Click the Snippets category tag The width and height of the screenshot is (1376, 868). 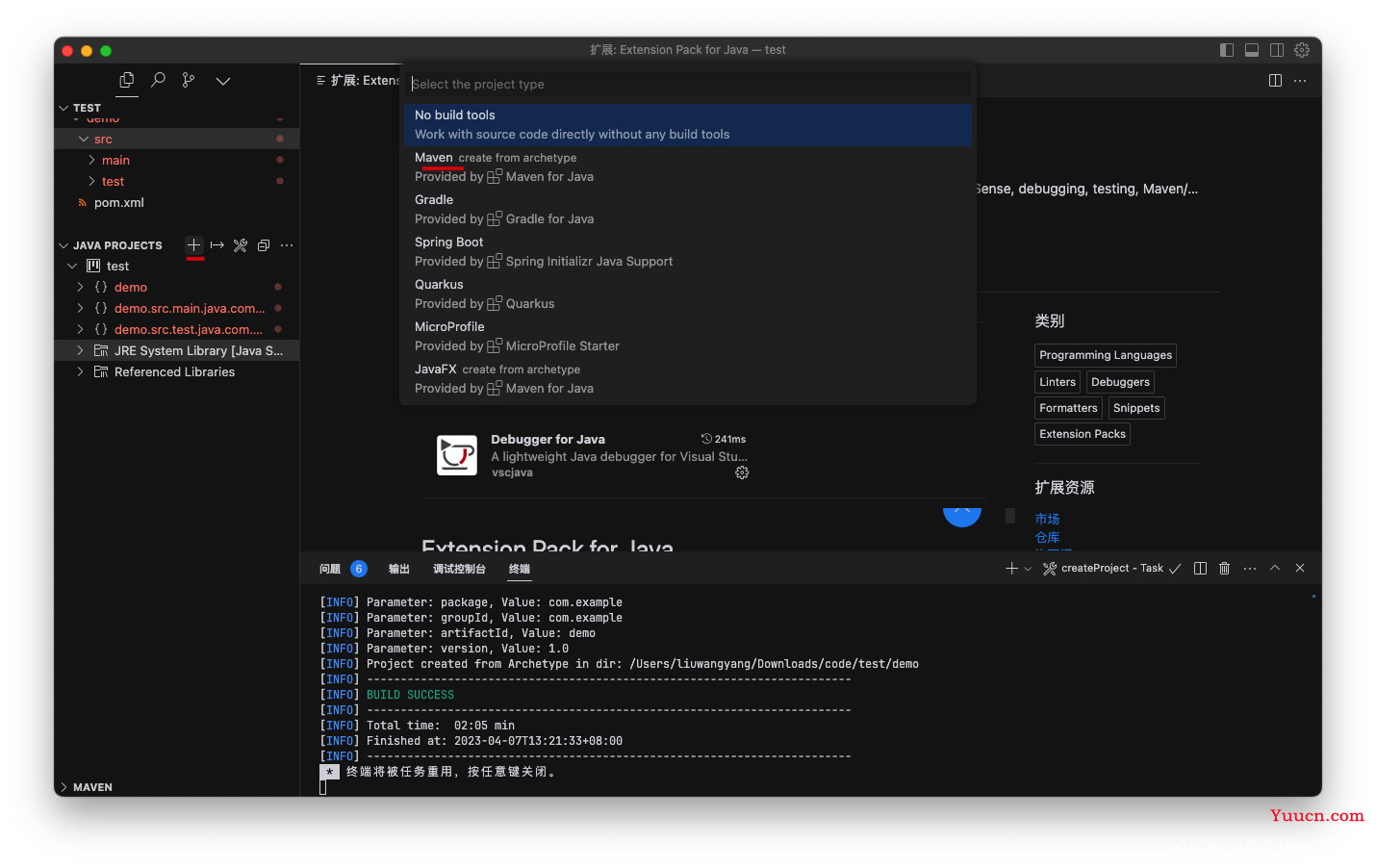click(x=1136, y=408)
